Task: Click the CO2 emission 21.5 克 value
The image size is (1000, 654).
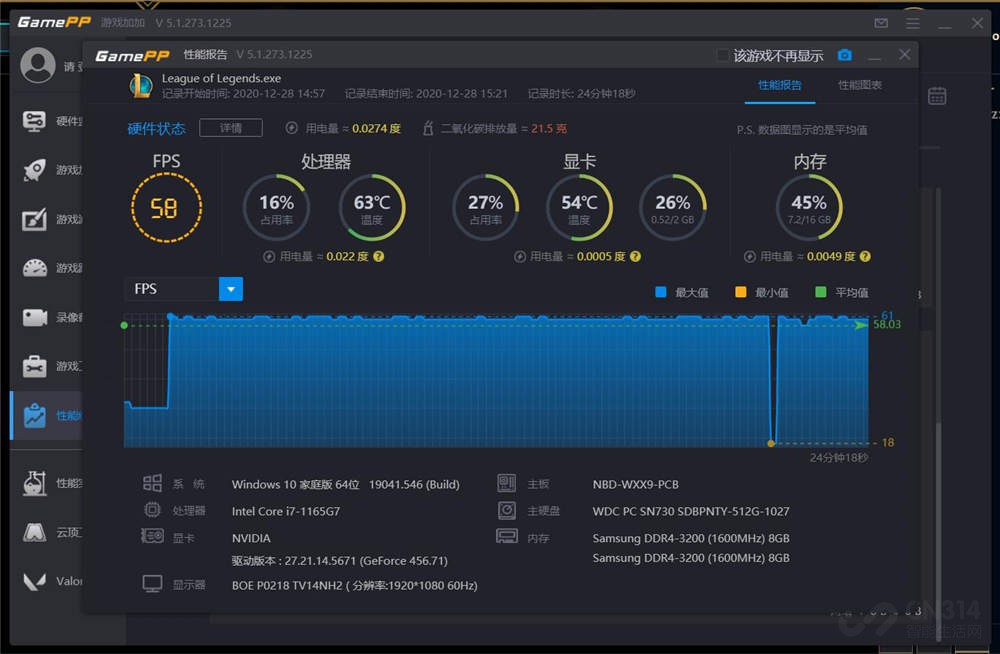Action: click(548, 128)
